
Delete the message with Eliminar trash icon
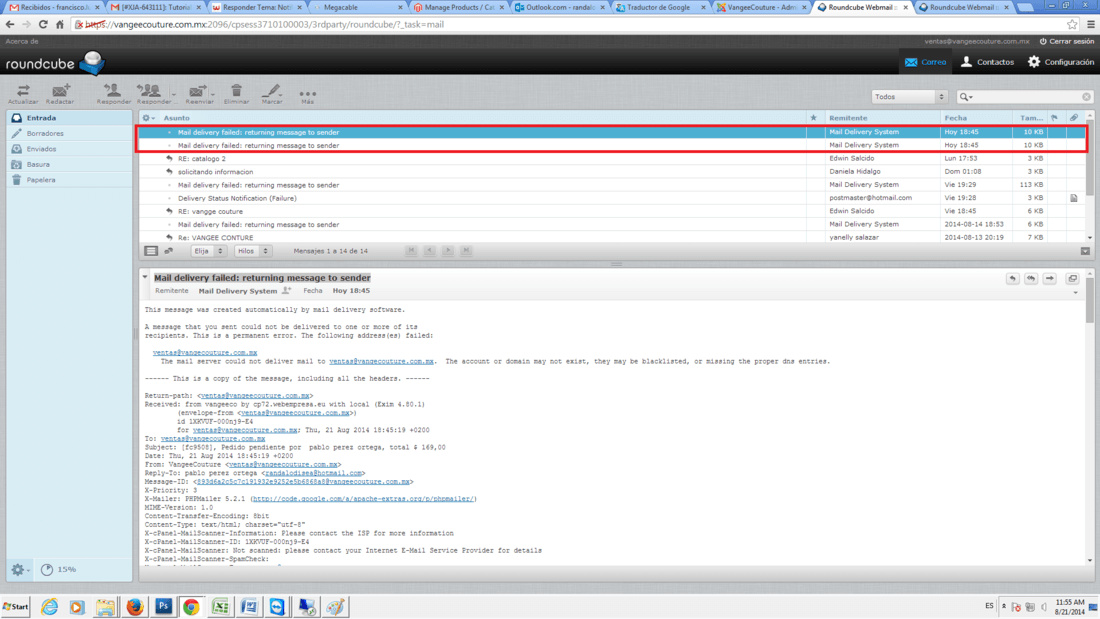pyautogui.click(x=236, y=94)
